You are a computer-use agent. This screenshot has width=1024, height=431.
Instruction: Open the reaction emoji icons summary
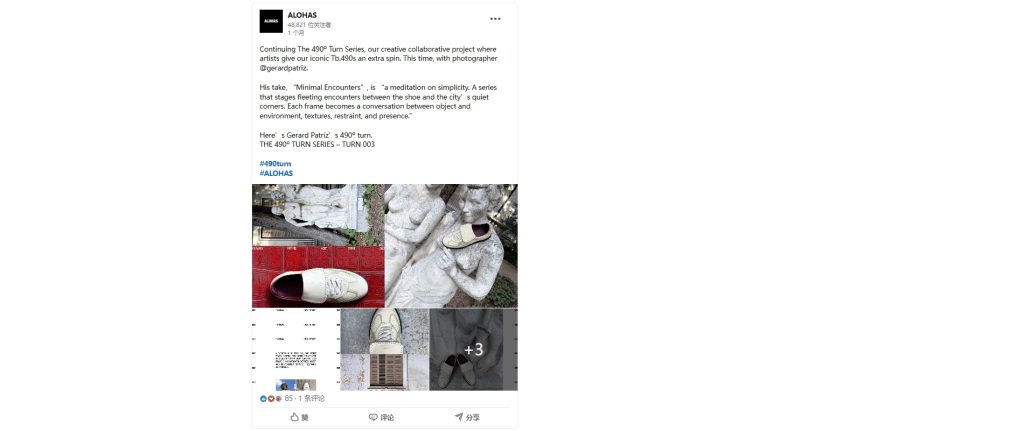pos(271,398)
